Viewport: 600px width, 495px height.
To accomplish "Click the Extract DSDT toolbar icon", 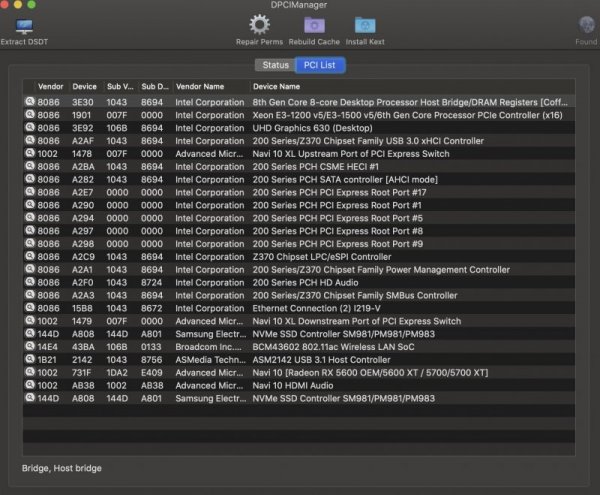I will tap(24, 26).
